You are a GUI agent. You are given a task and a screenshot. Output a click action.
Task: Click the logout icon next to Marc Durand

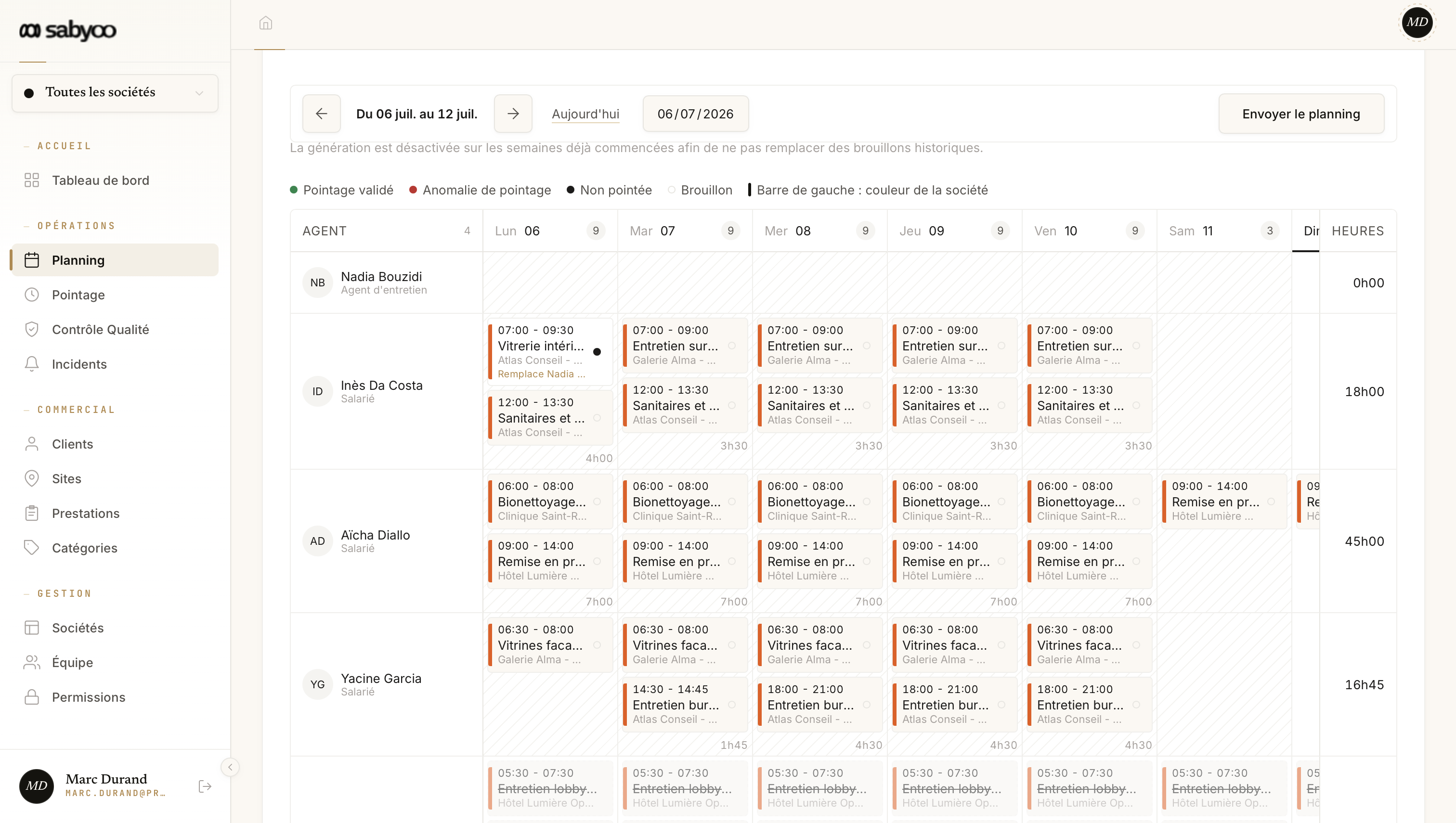[205, 786]
